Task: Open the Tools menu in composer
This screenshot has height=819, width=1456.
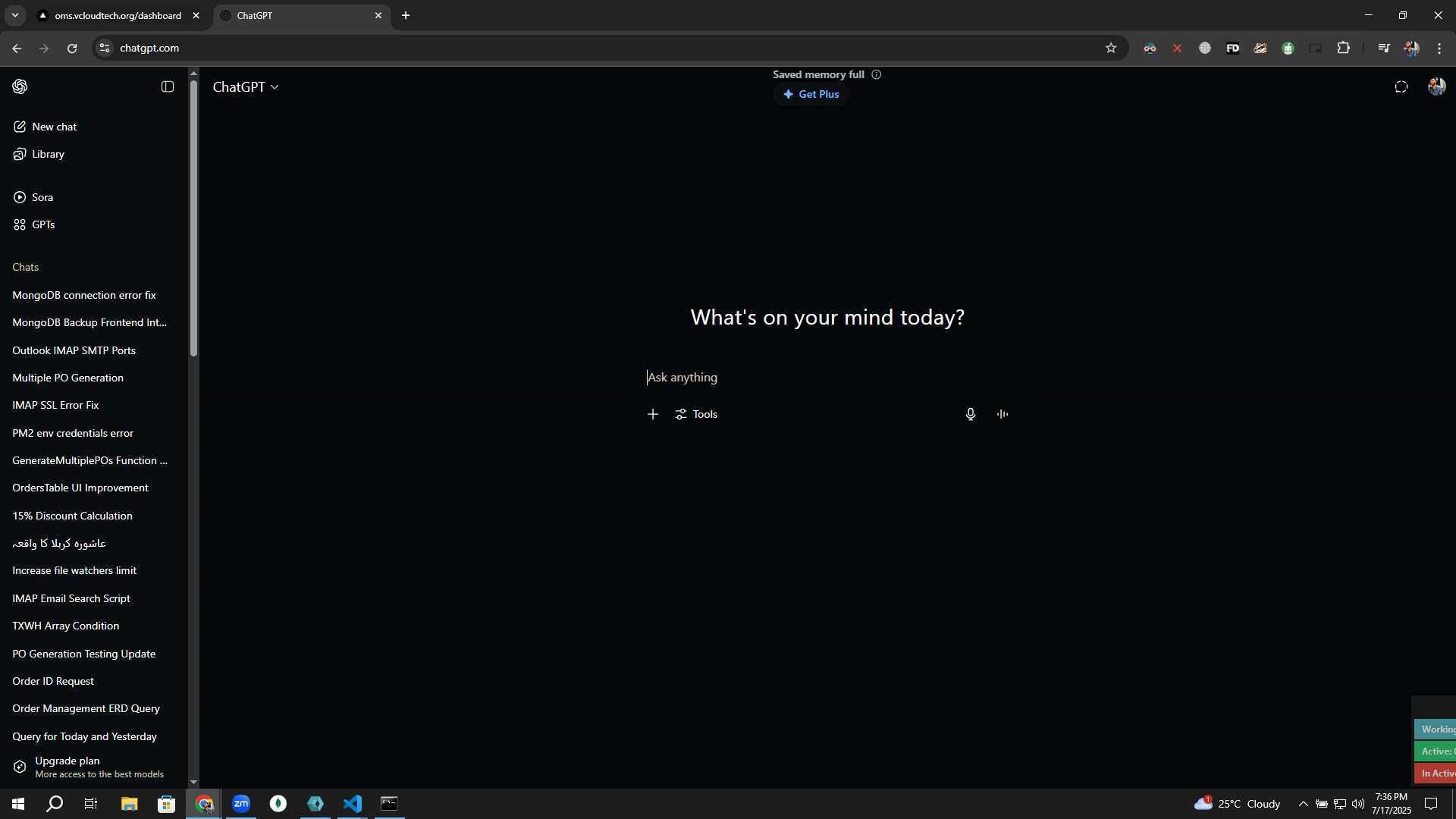Action: coord(696,414)
